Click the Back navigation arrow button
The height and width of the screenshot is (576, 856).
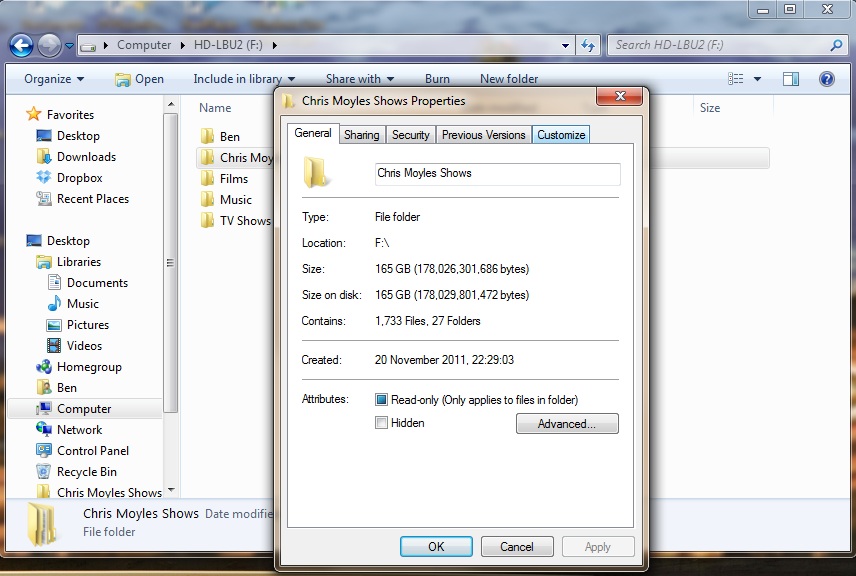coord(21,45)
